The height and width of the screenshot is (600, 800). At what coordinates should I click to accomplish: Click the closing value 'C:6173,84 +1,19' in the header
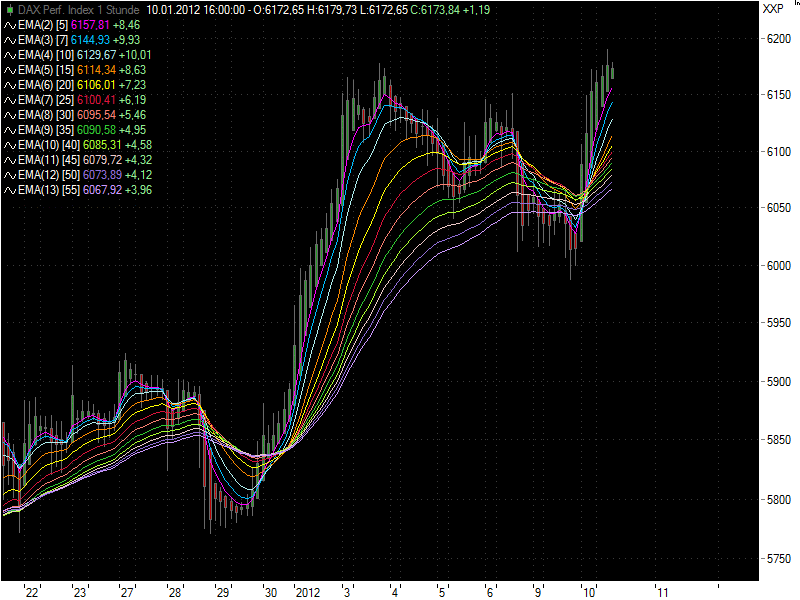[450, 10]
